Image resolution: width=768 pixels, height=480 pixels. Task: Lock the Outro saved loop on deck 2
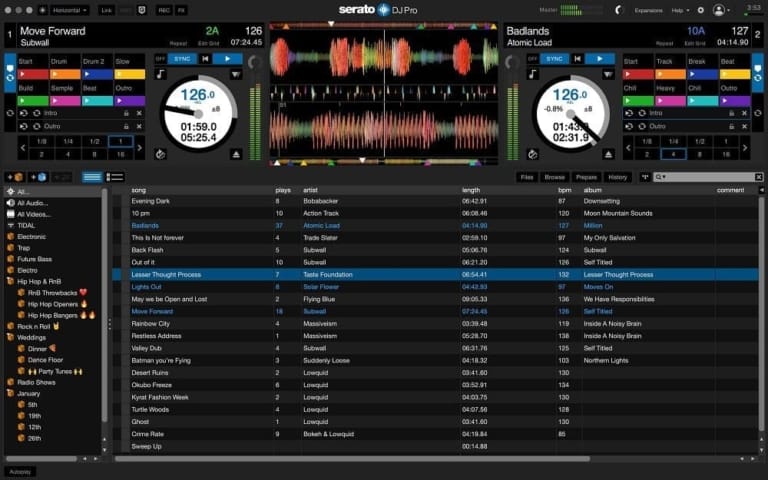732,126
